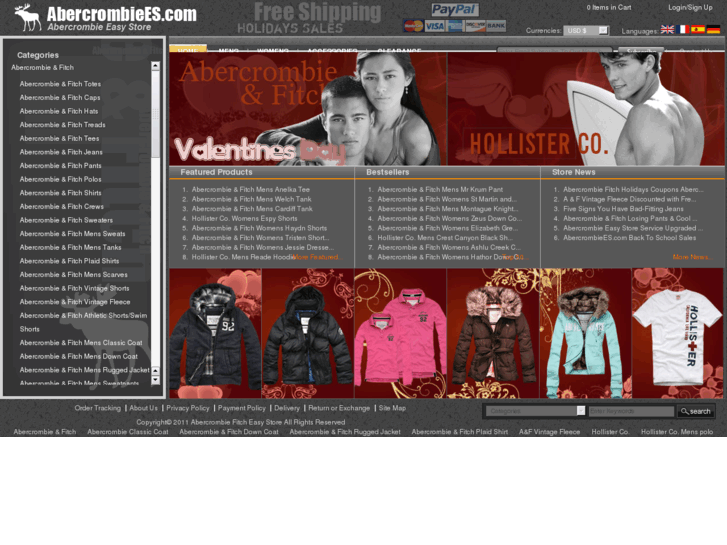
Task: Open Abercrombie & Fitch Mens Anelka Tee
Action: click(251, 189)
